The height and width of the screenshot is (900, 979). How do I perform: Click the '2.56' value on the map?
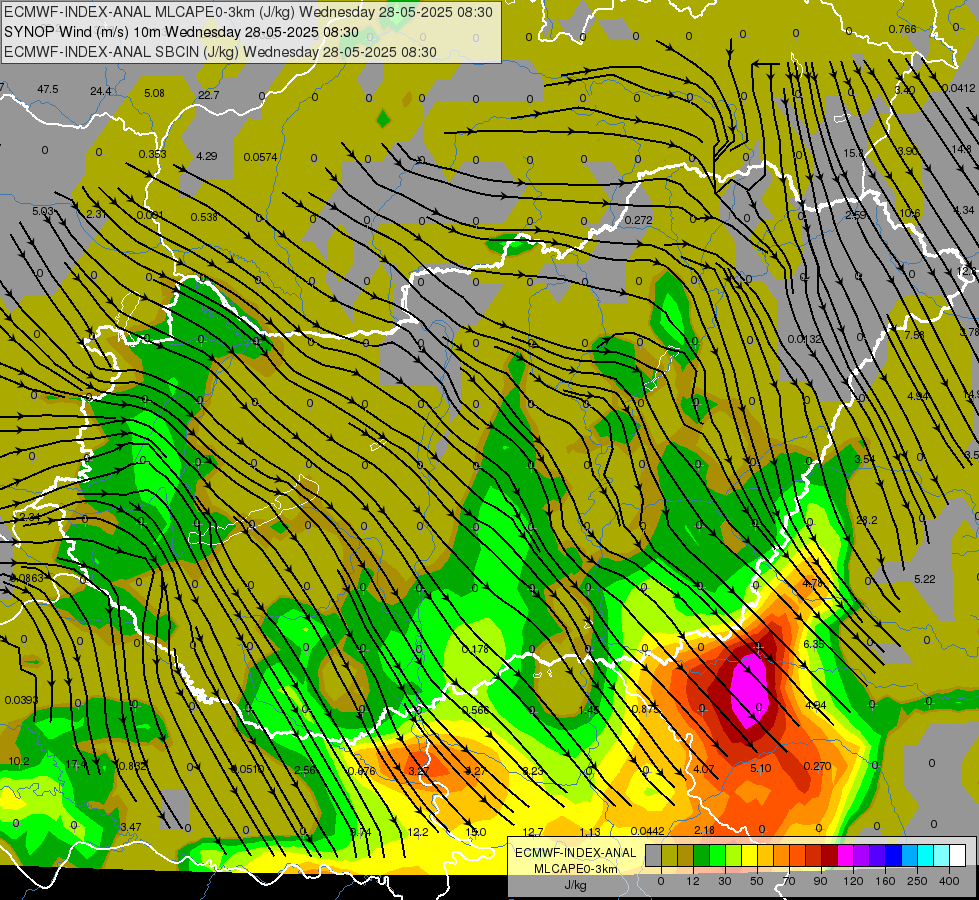[x=305, y=770]
